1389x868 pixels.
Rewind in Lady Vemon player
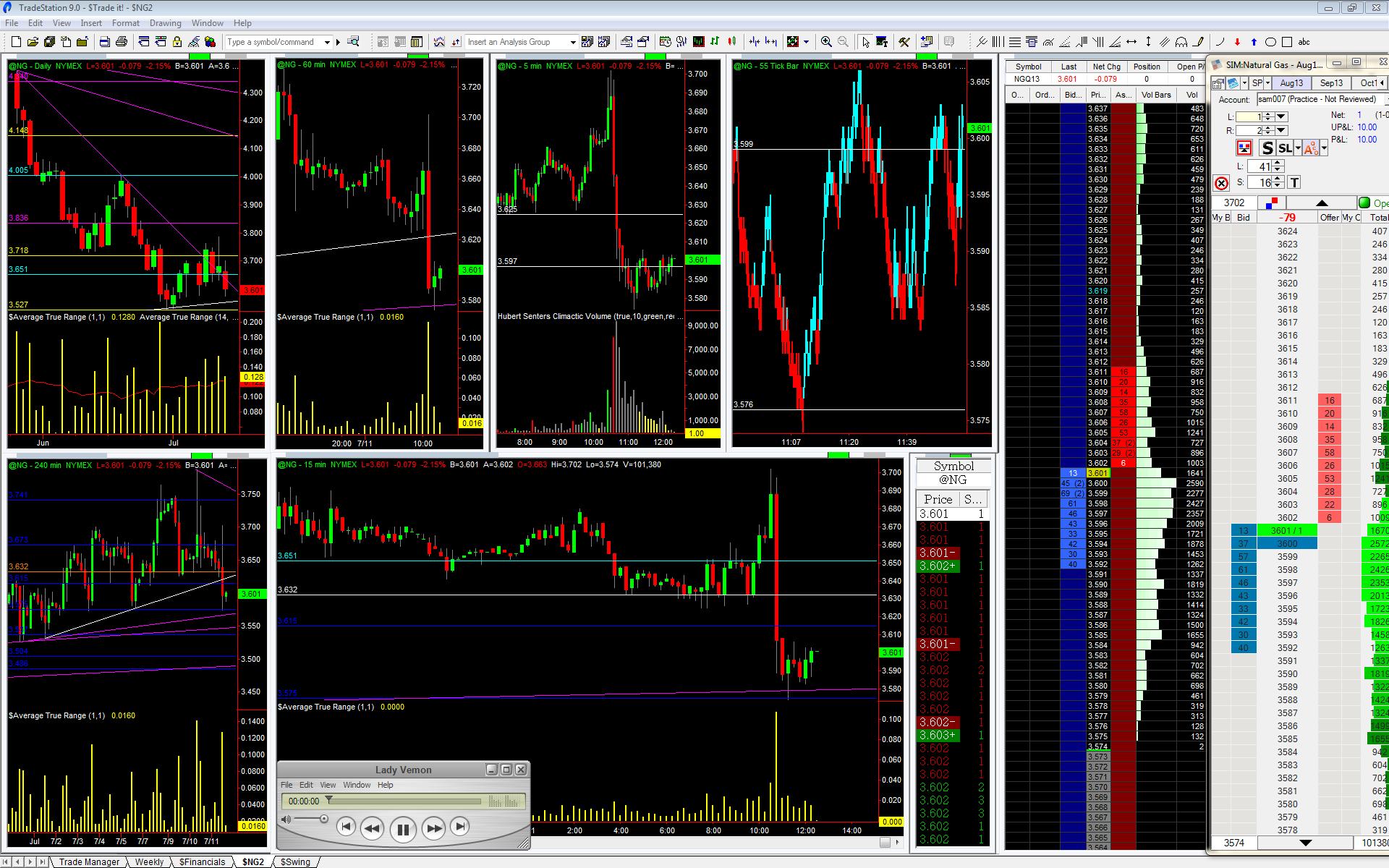click(x=372, y=828)
